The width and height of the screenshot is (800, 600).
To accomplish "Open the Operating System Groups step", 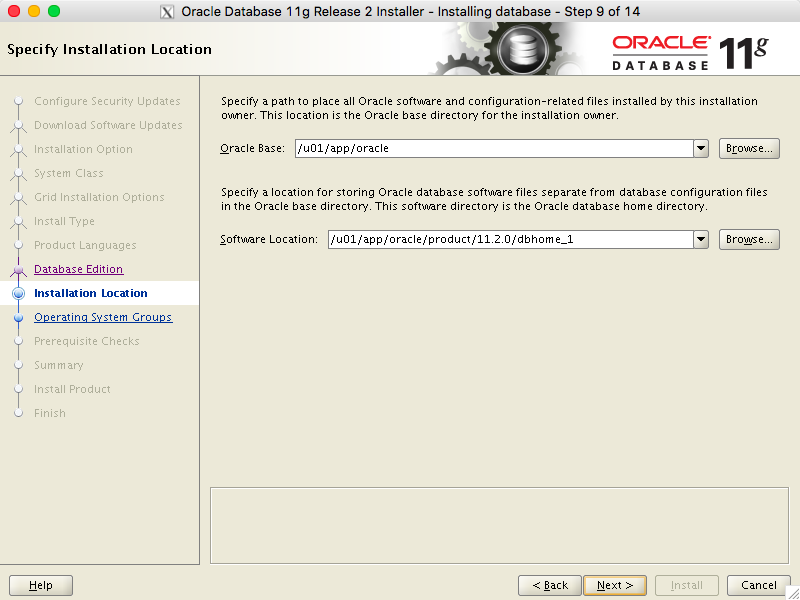I will click(102, 317).
